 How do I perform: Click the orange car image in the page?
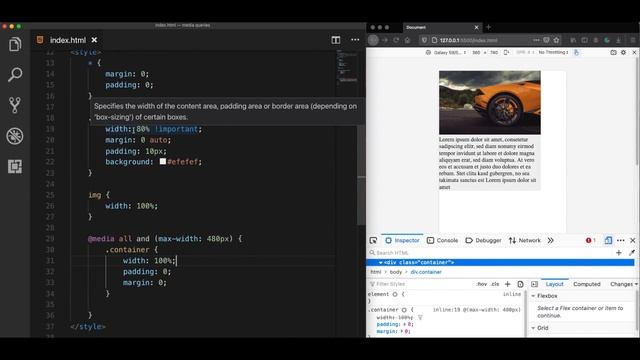[490, 102]
